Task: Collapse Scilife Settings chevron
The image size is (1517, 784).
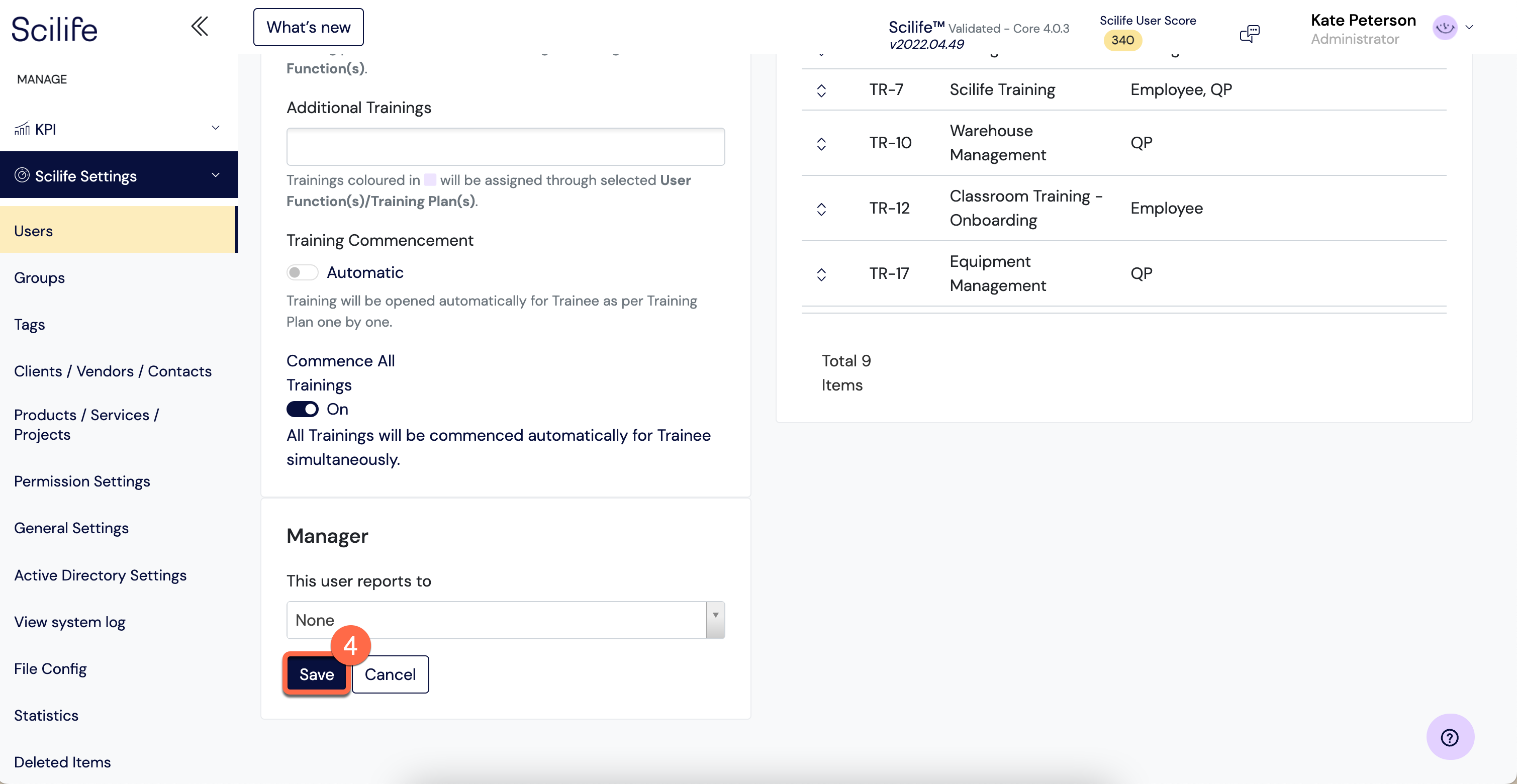Action: click(x=216, y=175)
